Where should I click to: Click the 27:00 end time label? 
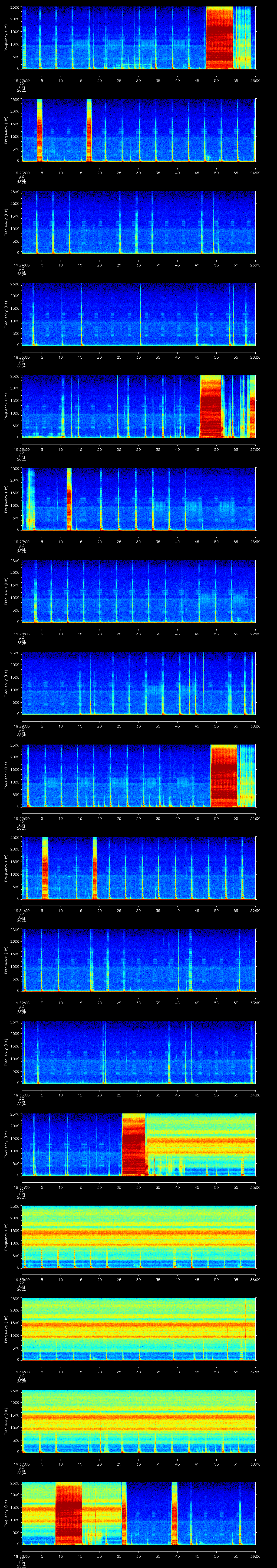click(255, 449)
